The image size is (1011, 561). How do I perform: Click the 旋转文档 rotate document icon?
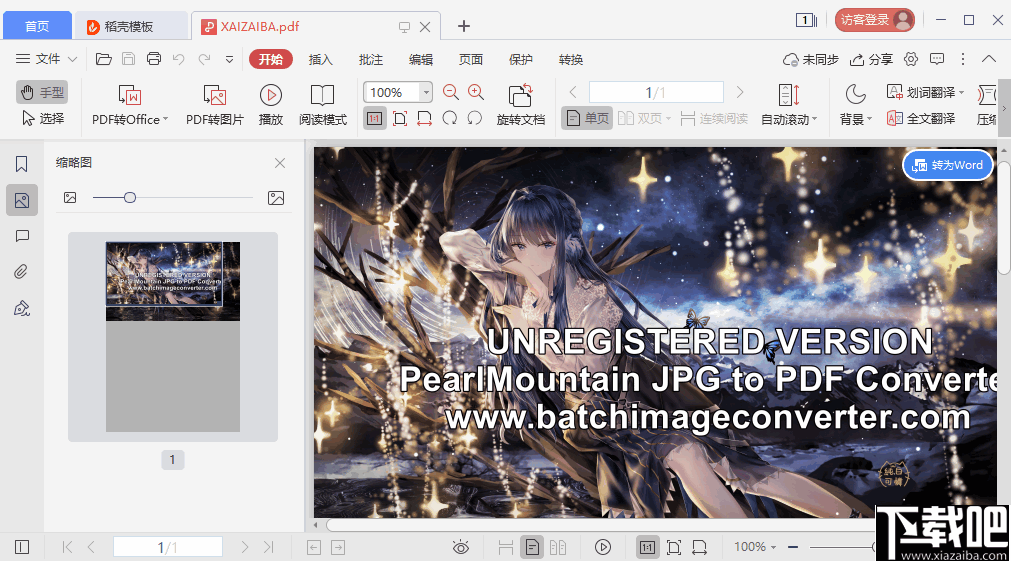(521, 105)
